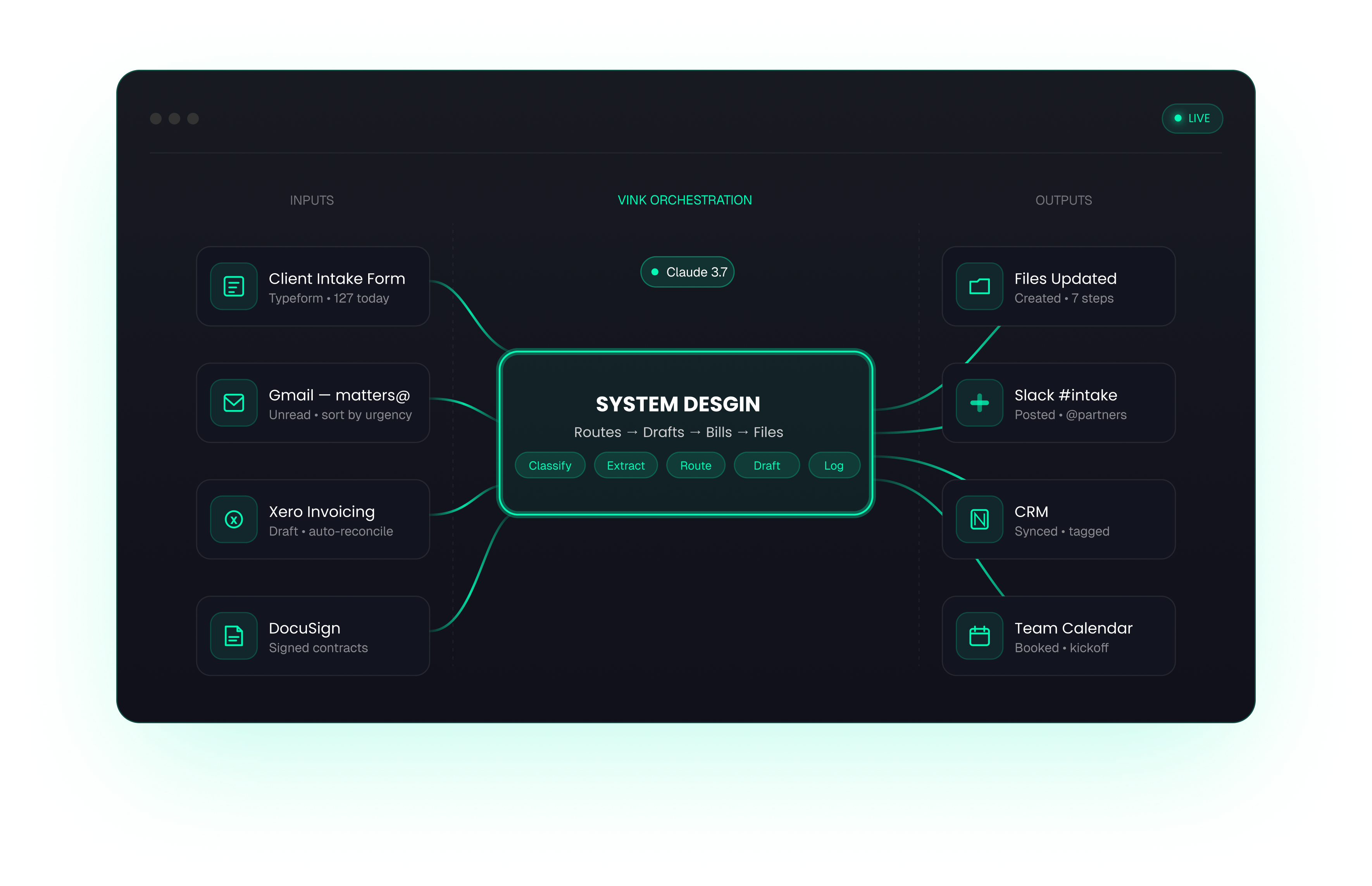Click 'Draft • auto-reconcile' text
The width and height of the screenshot is (1372, 886).
(331, 532)
